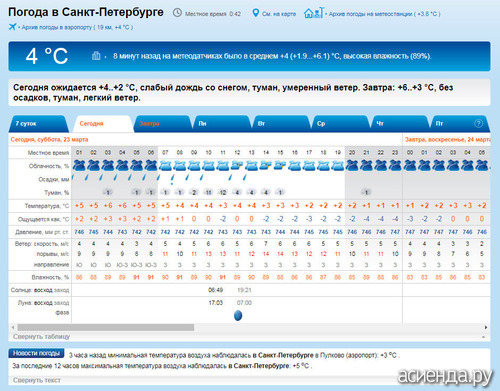This screenshot has width=500, height=391.
Task: Click the cloudiness icon for hour 15
Action: [280, 165]
